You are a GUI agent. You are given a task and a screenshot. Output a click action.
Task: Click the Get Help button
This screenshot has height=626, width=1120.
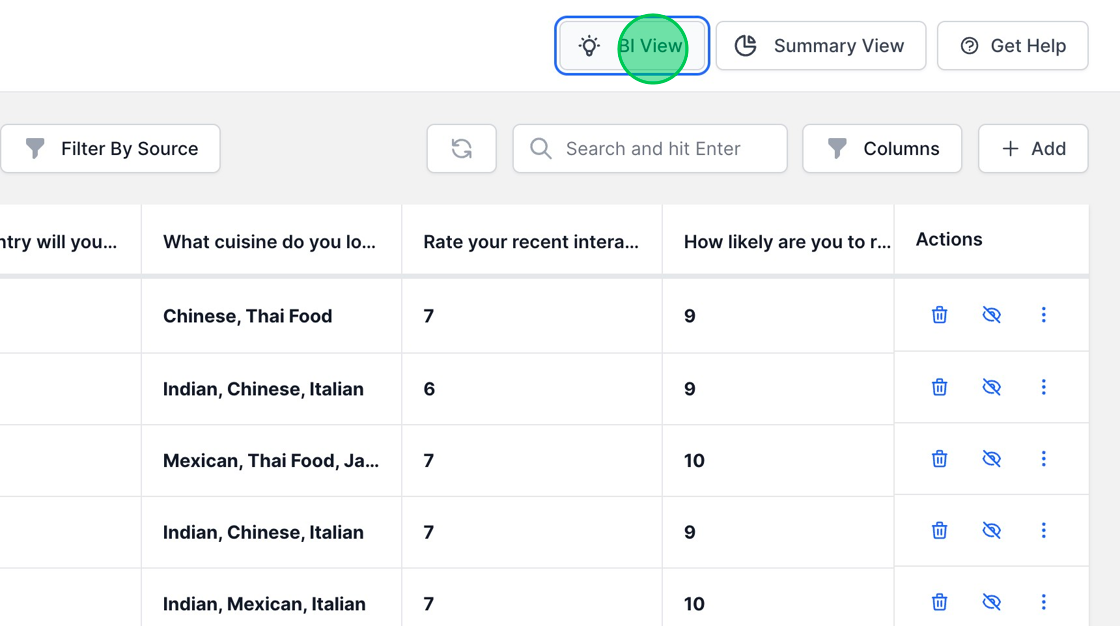[x=1012, y=45]
